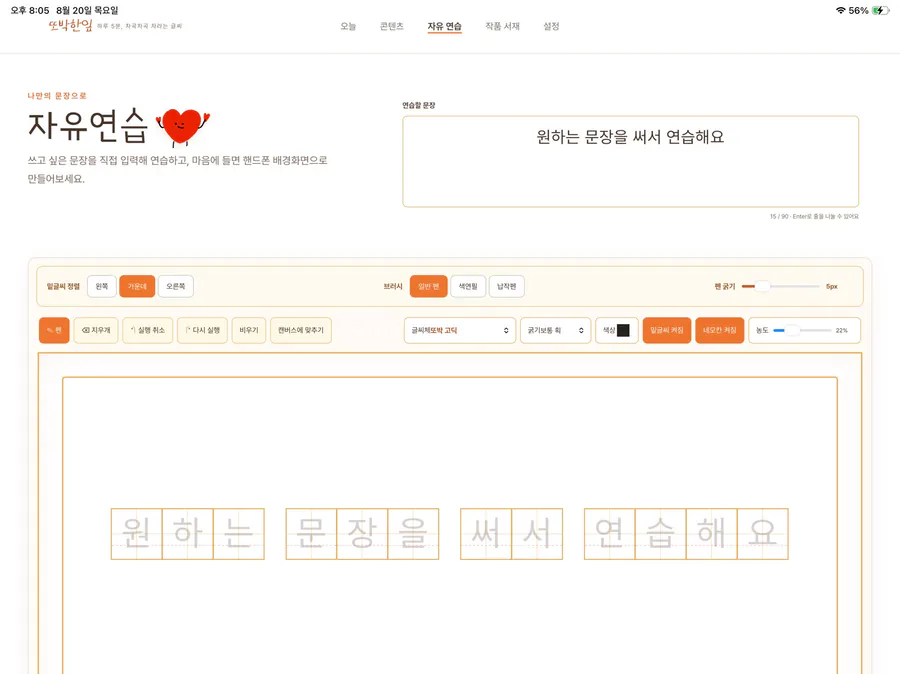Tap the 해 practice cell
The width and height of the screenshot is (900, 674).
(712, 533)
